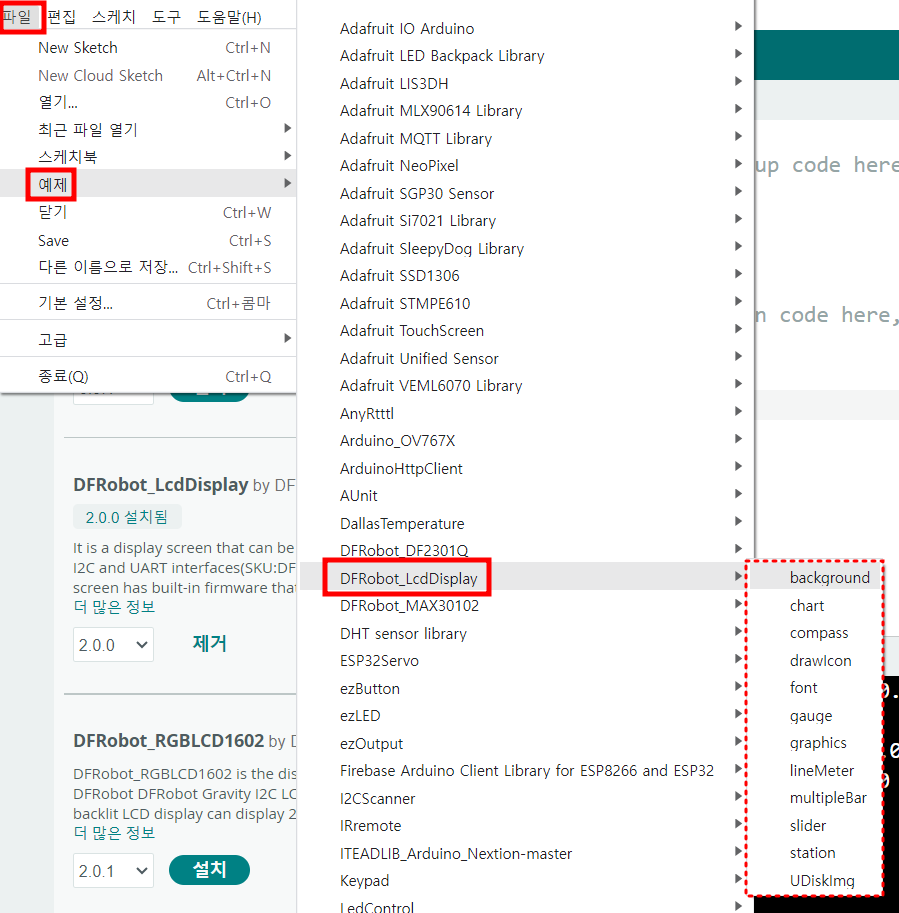The height and width of the screenshot is (913, 899).
Task: Open the 도움말(H) menu
Action: click(229, 17)
